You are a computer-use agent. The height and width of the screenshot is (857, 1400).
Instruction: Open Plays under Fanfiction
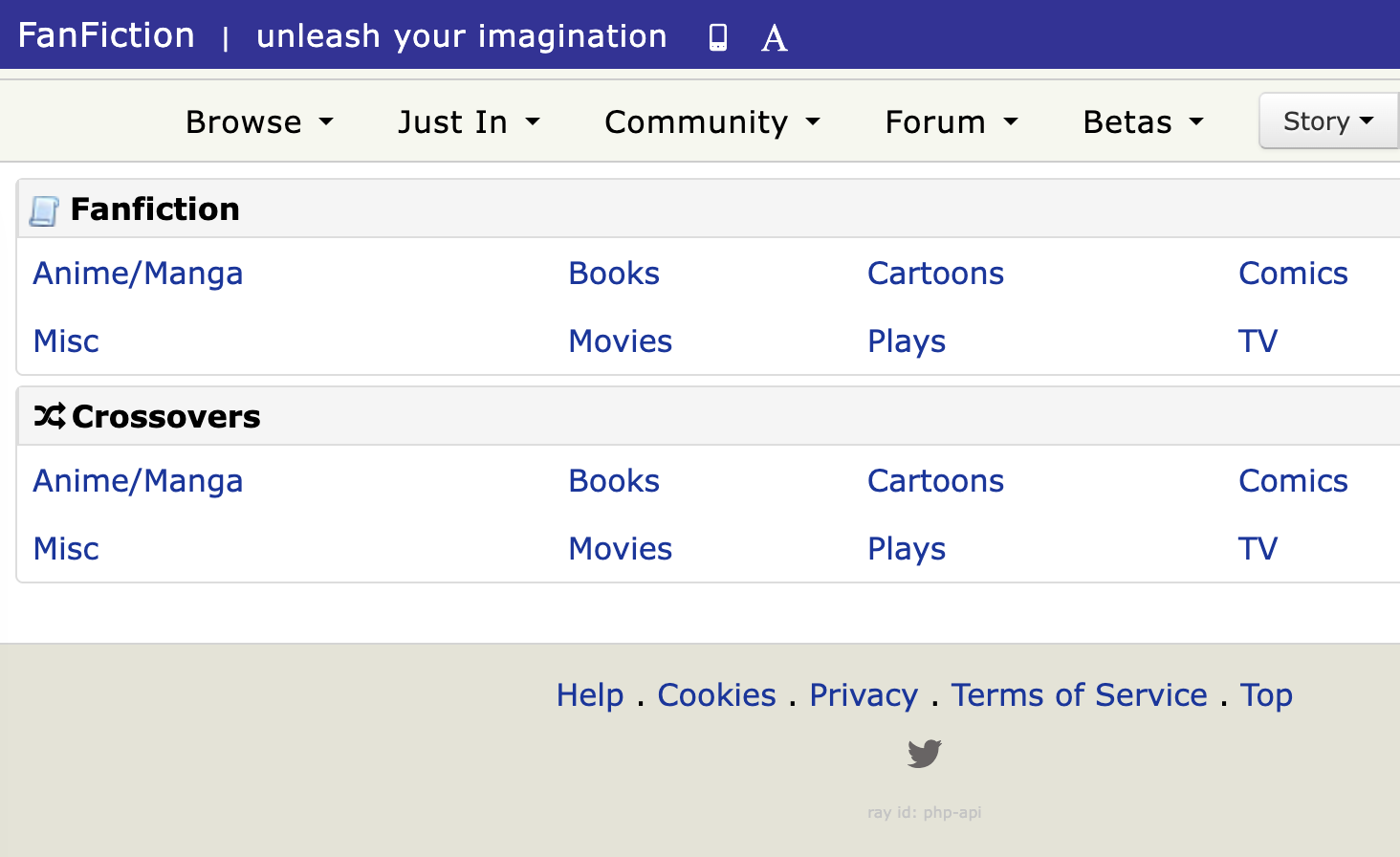(907, 341)
